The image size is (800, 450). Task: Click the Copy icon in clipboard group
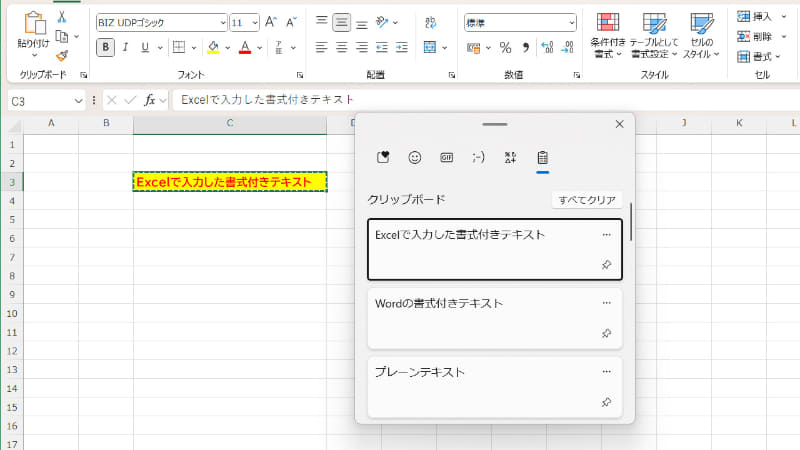point(62,37)
